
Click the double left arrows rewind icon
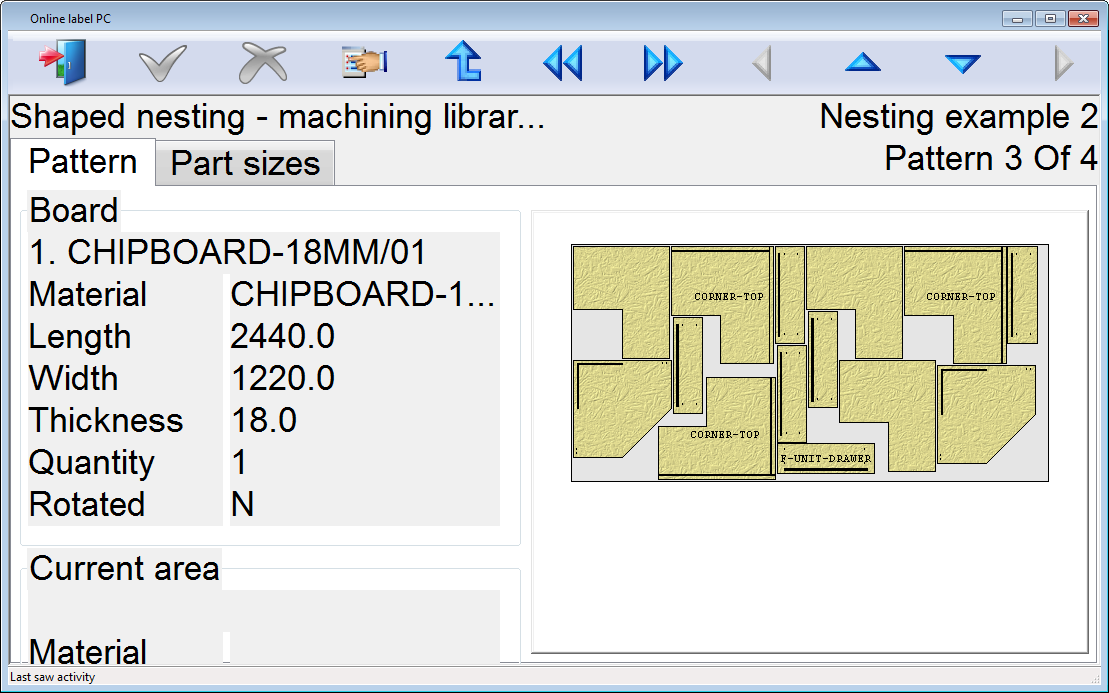pyautogui.click(x=563, y=63)
